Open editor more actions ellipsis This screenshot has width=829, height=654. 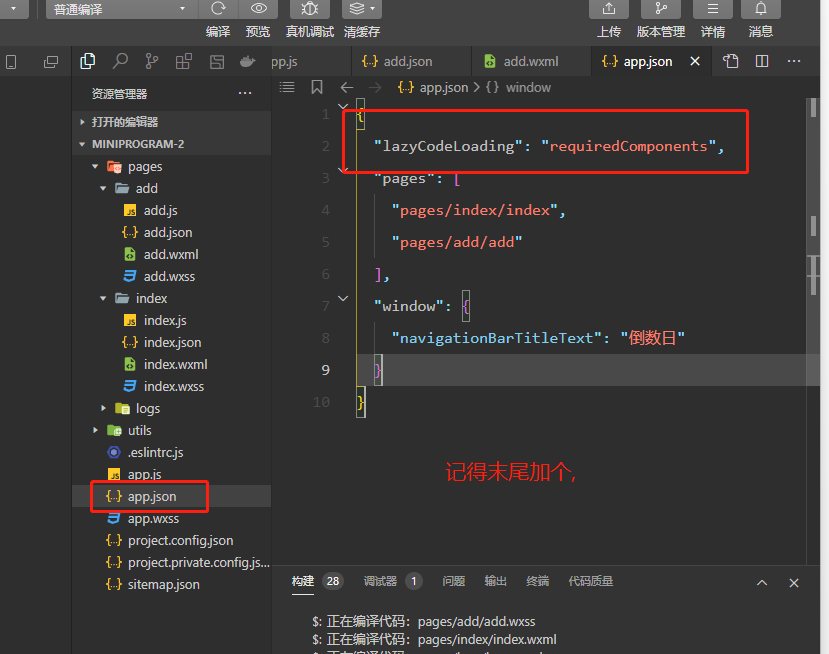794,61
